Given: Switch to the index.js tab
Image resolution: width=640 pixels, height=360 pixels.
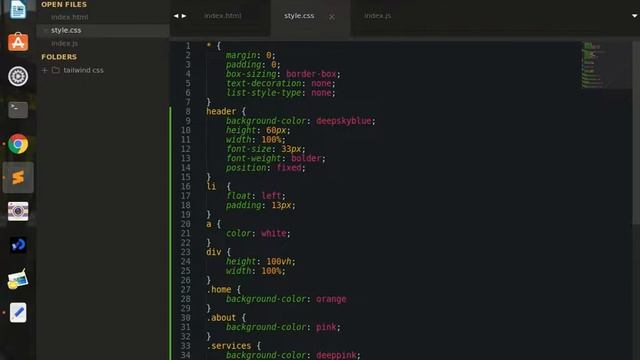Looking at the screenshot, I should [378, 16].
